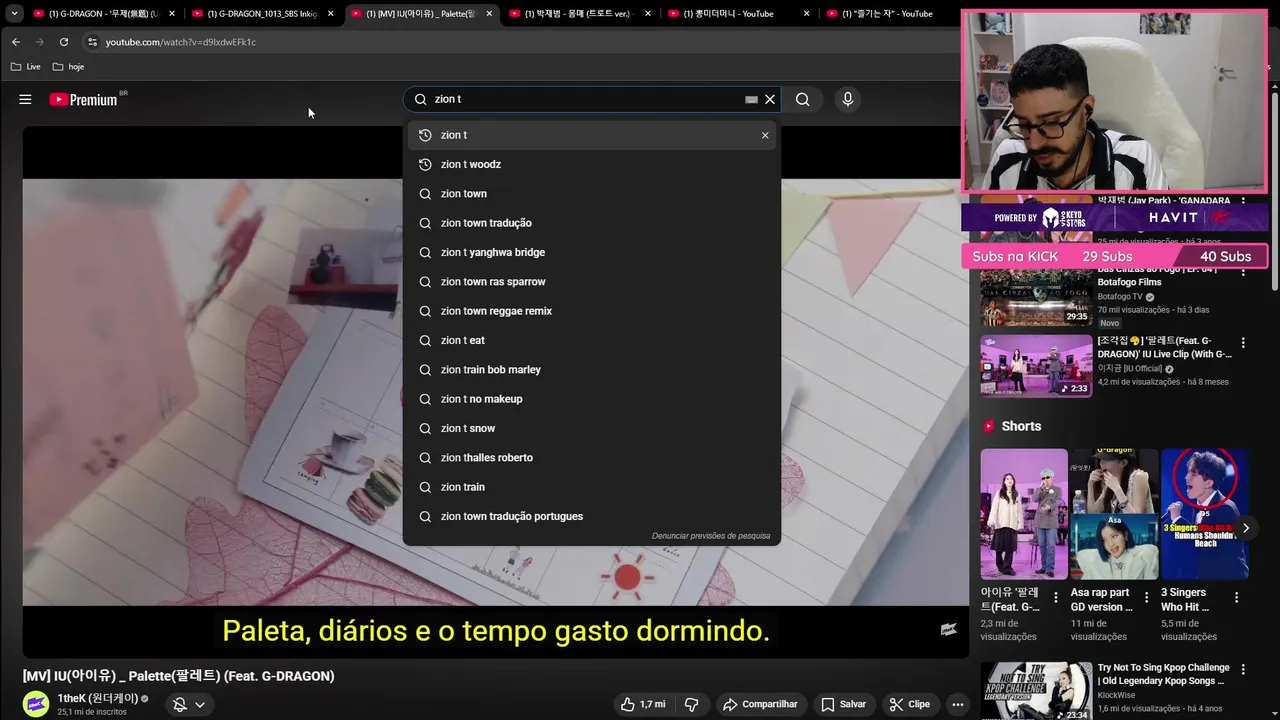Image resolution: width=1280 pixels, height=720 pixels.
Task: Click Salvar to save video
Action: pyautogui.click(x=843, y=704)
